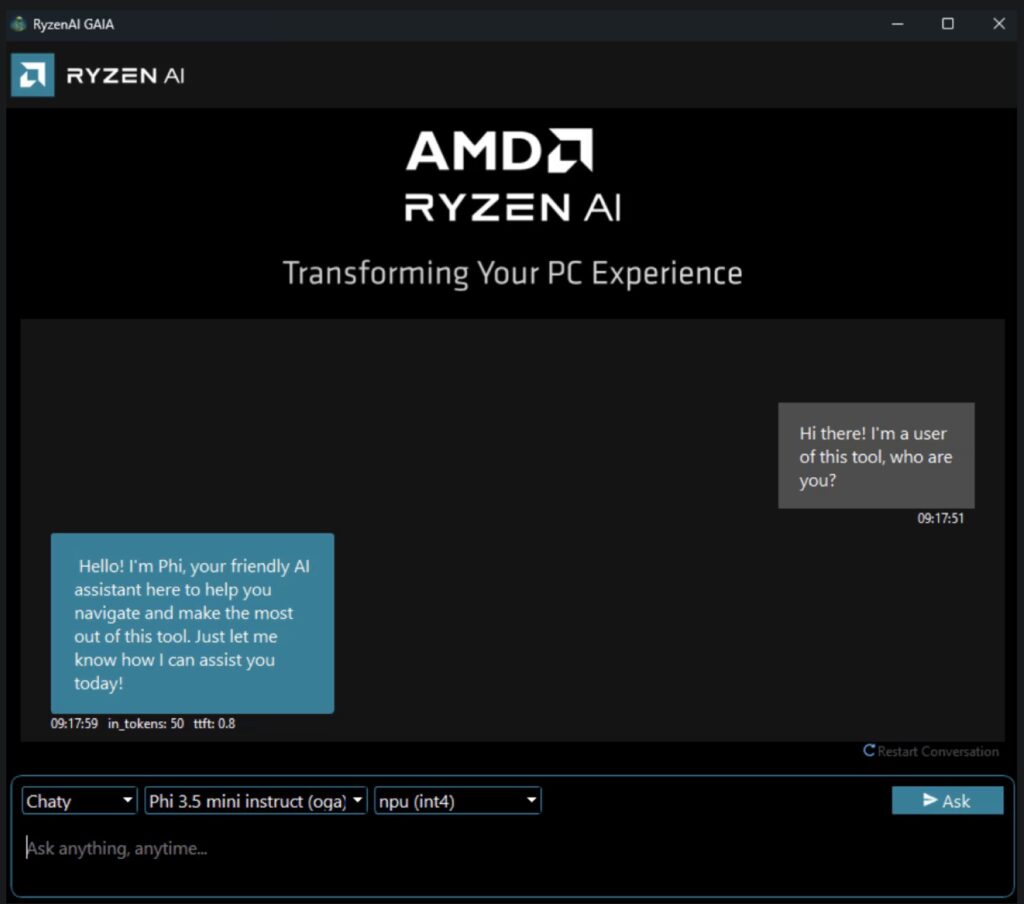Open the Chaty agent dropdown
The width and height of the screenshot is (1024, 904).
tap(80, 801)
